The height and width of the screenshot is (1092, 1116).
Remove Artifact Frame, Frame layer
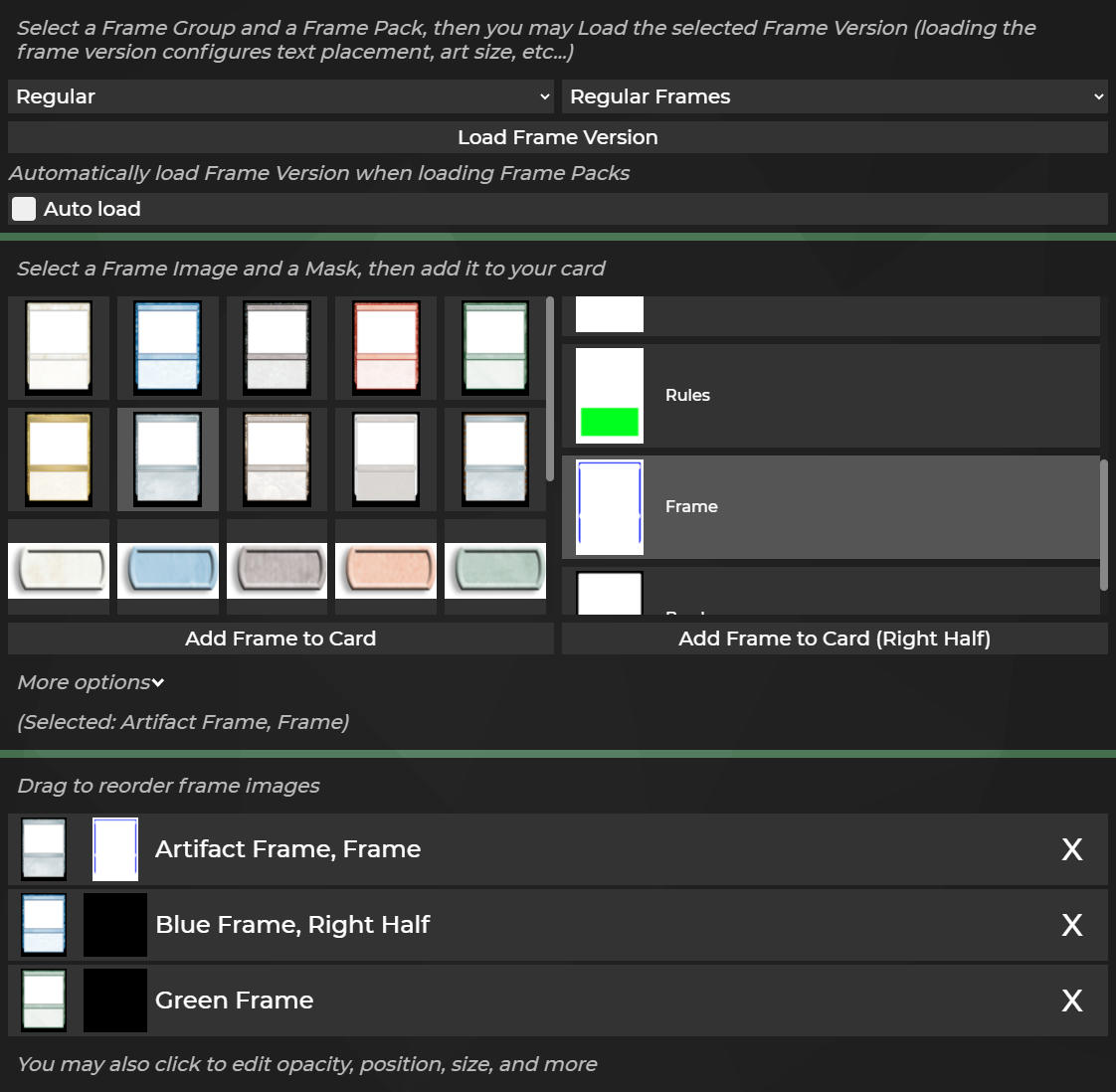pyautogui.click(x=1071, y=849)
